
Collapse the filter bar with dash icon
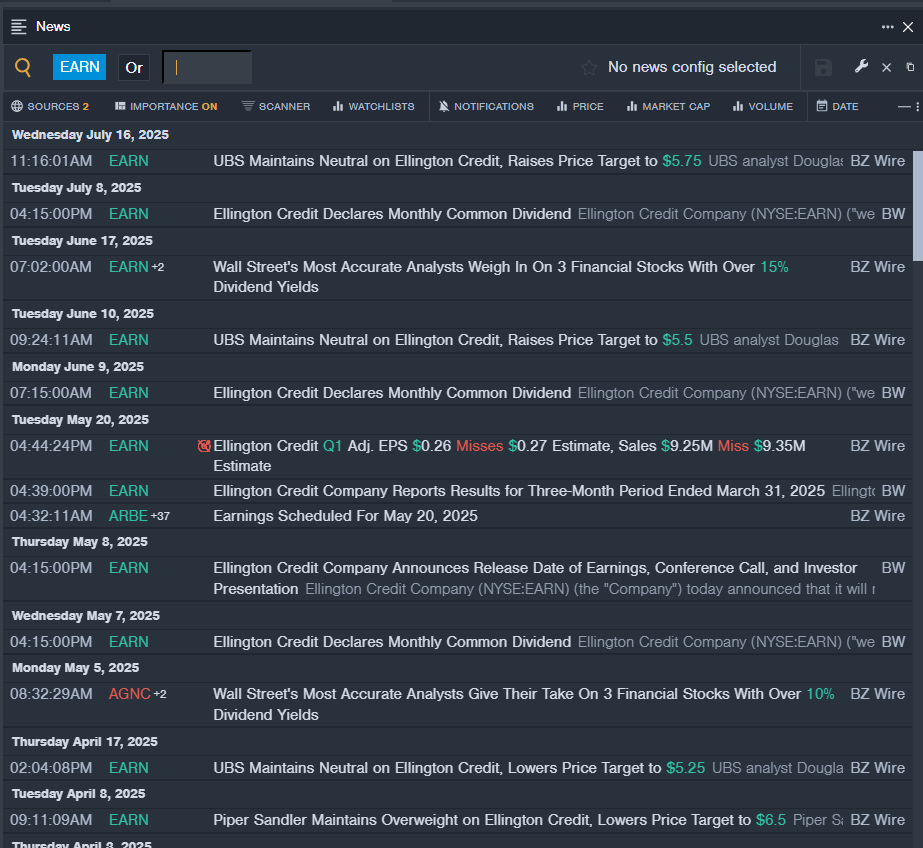(904, 107)
